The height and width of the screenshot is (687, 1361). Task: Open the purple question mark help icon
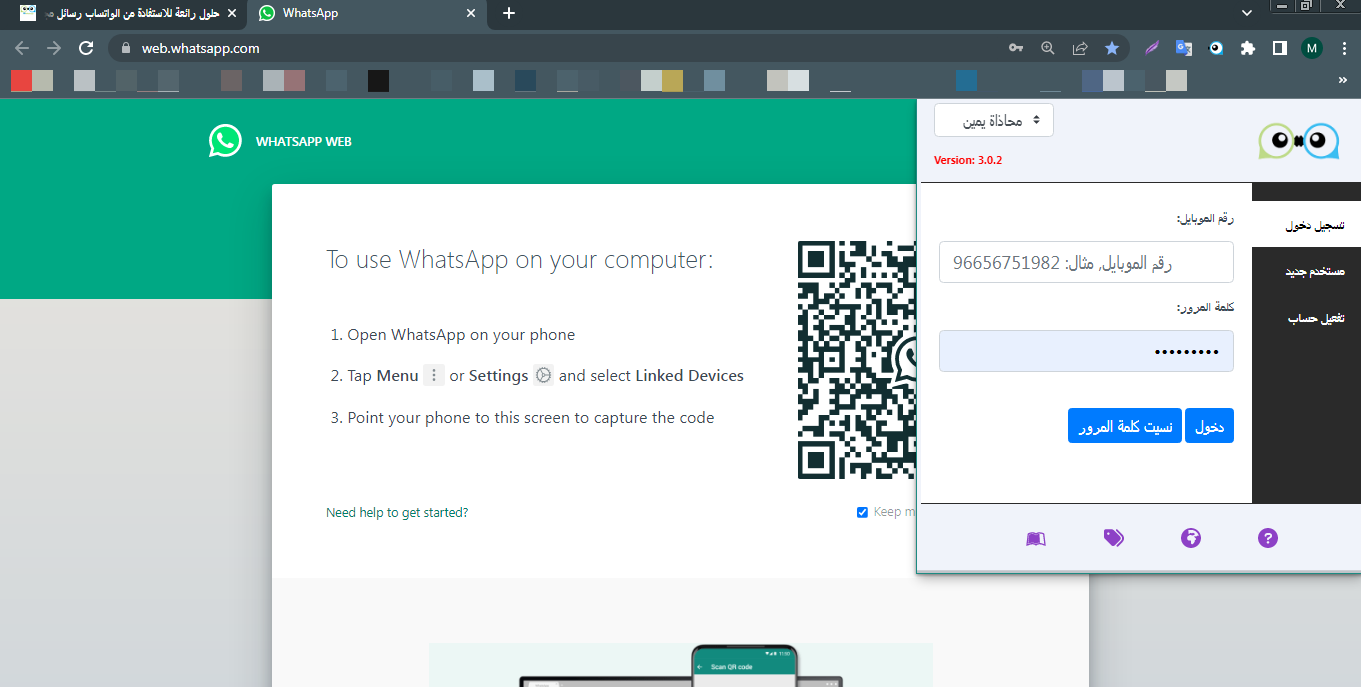(x=1268, y=538)
